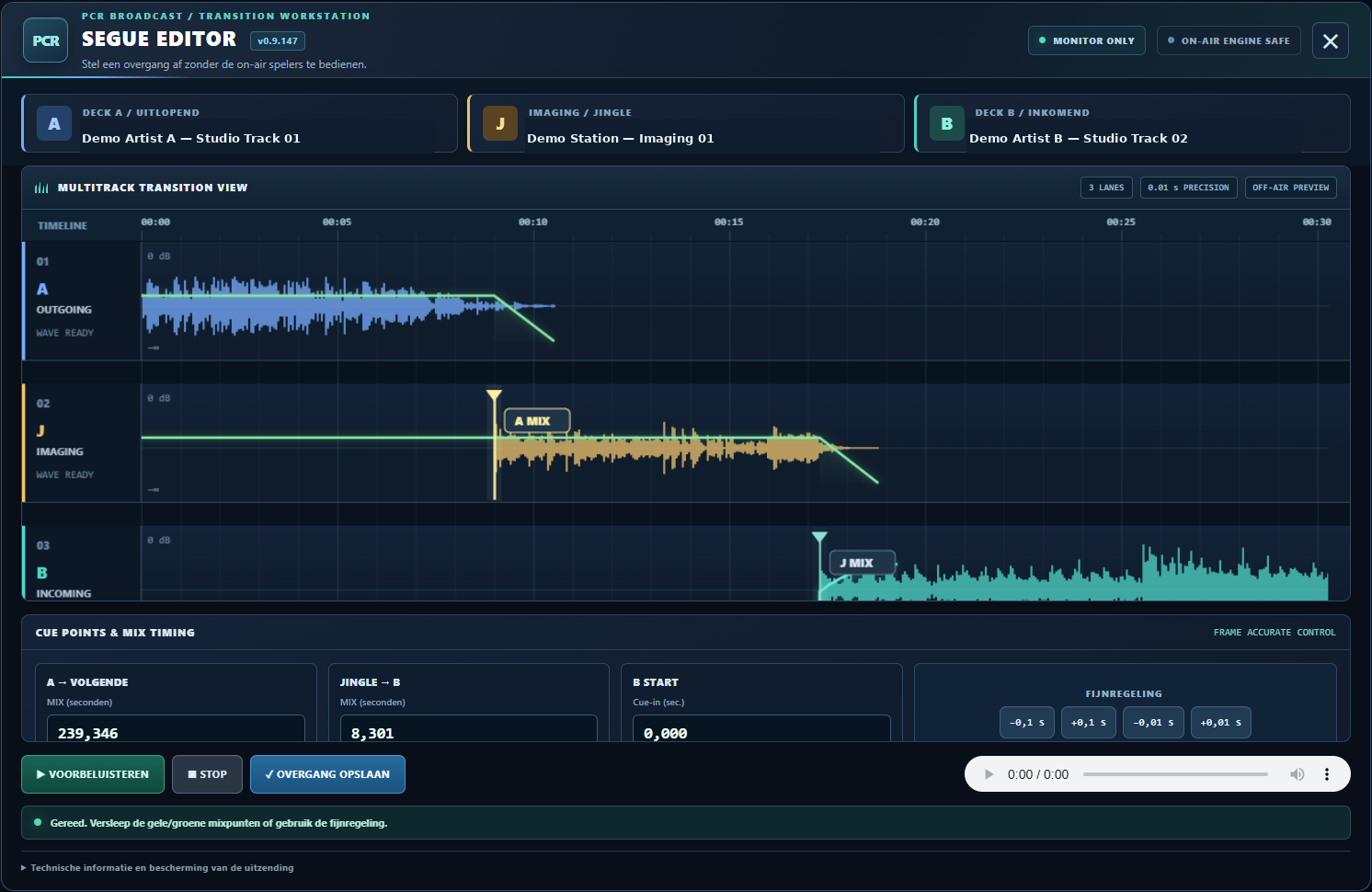Edit the Jingle → B mix seconds field
Image resolution: width=1372 pixels, height=892 pixels.
pyautogui.click(x=469, y=730)
